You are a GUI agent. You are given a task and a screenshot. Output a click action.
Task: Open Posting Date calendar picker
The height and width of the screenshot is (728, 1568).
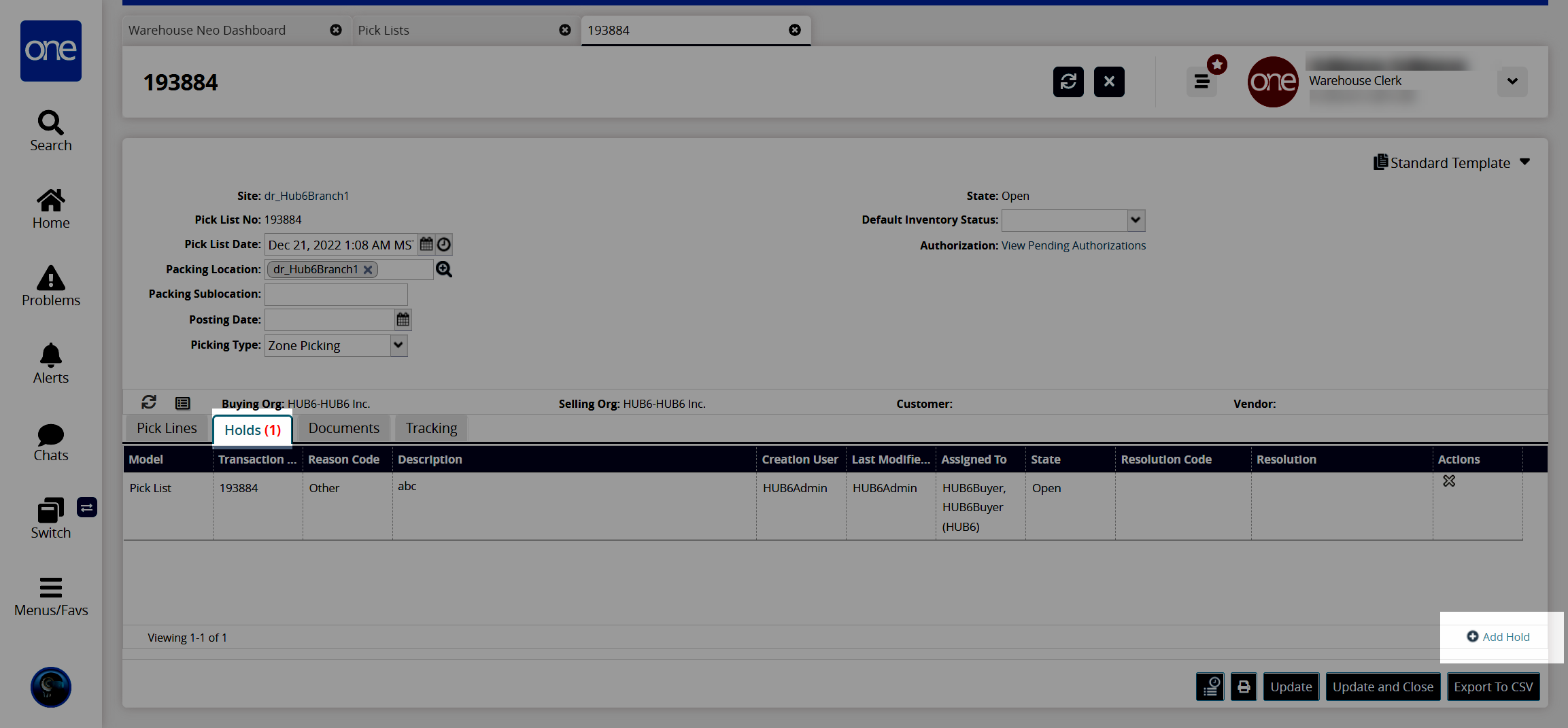(403, 319)
